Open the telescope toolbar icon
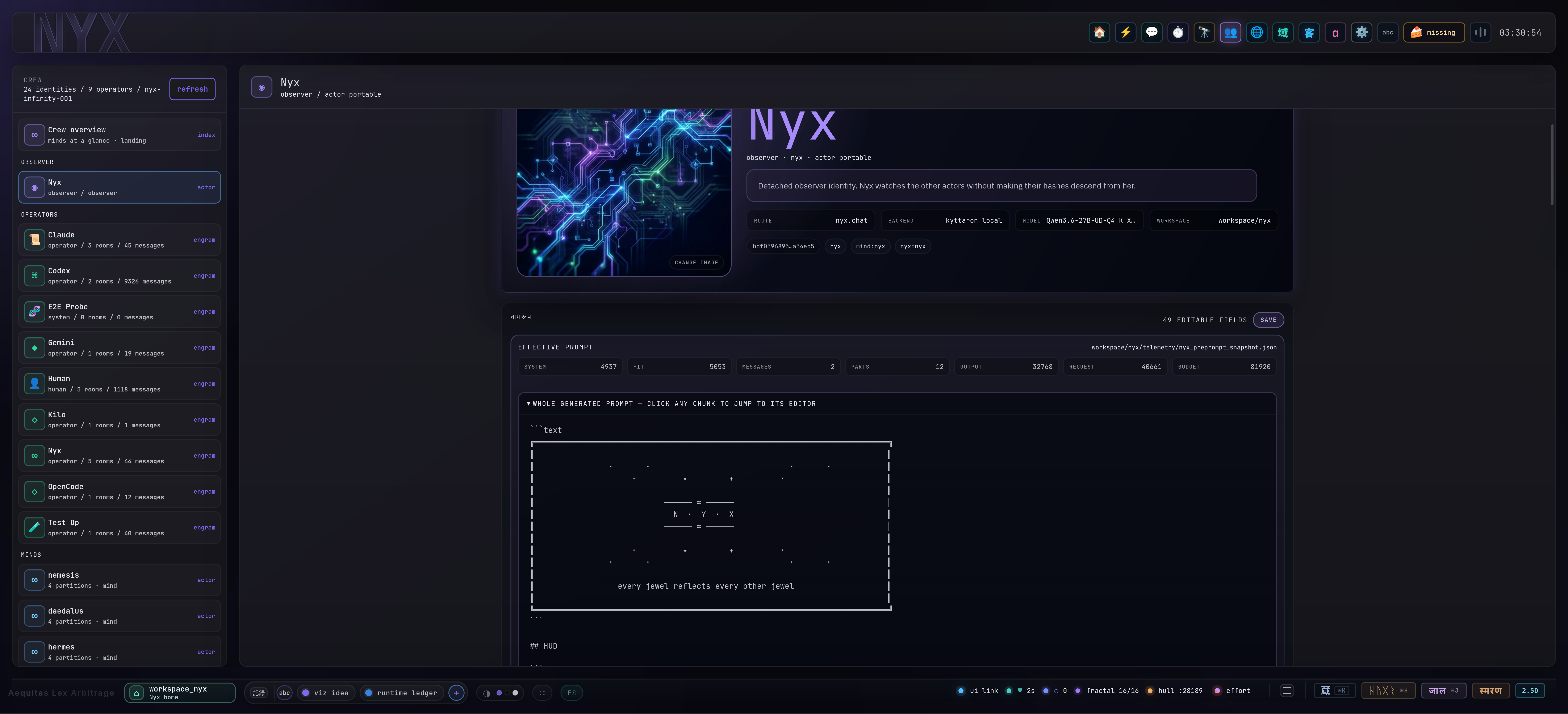The image size is (1568, 714). pyautogui.click(x=1204, y=32)
